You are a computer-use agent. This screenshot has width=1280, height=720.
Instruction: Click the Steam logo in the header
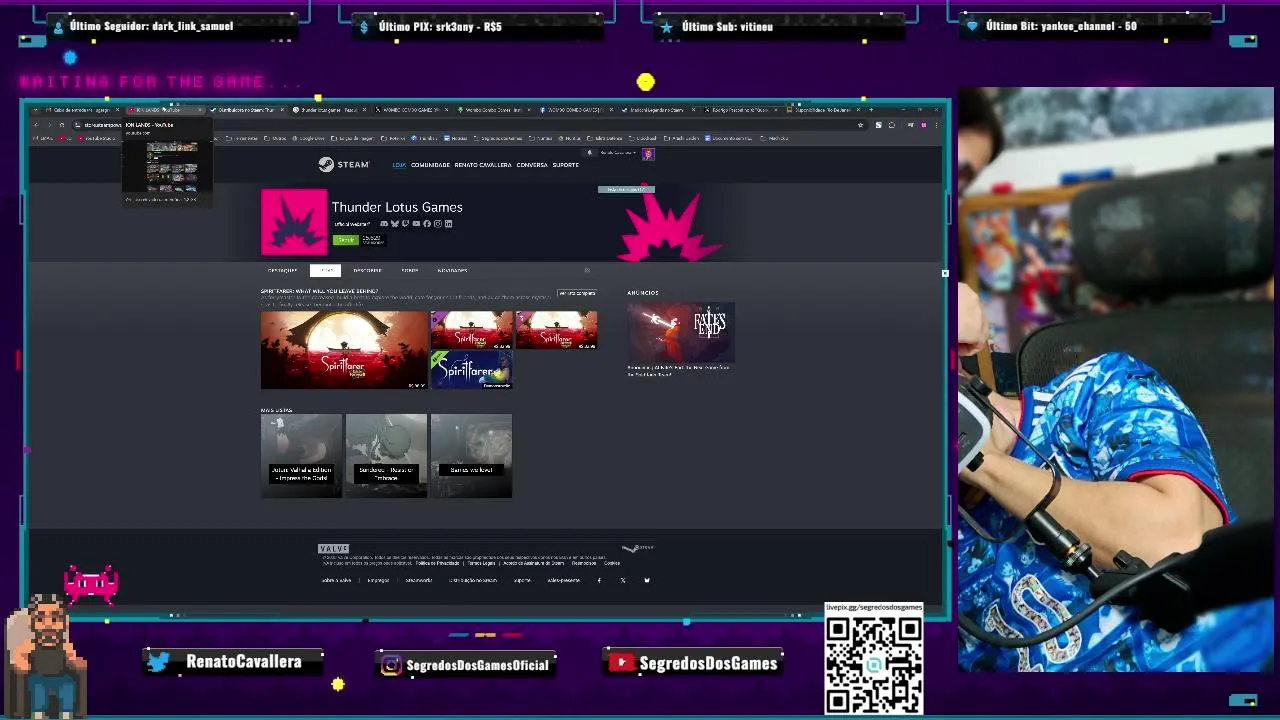coord(343,165)
